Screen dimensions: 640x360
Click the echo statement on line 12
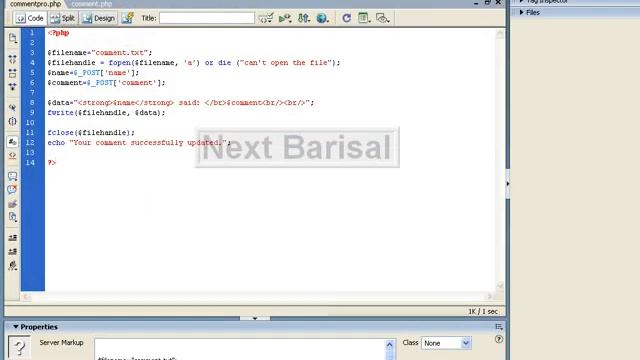139,143
